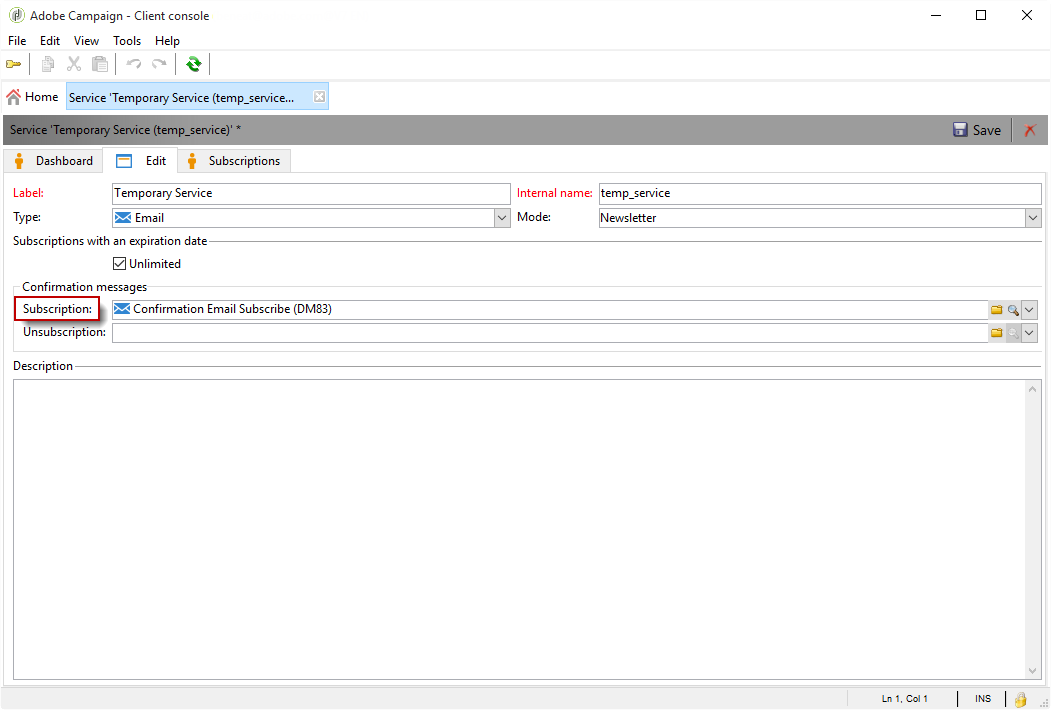1051x710 pixels.
Task: Switch to the Subscriptions tab
Action: click(x=234, y=161)
